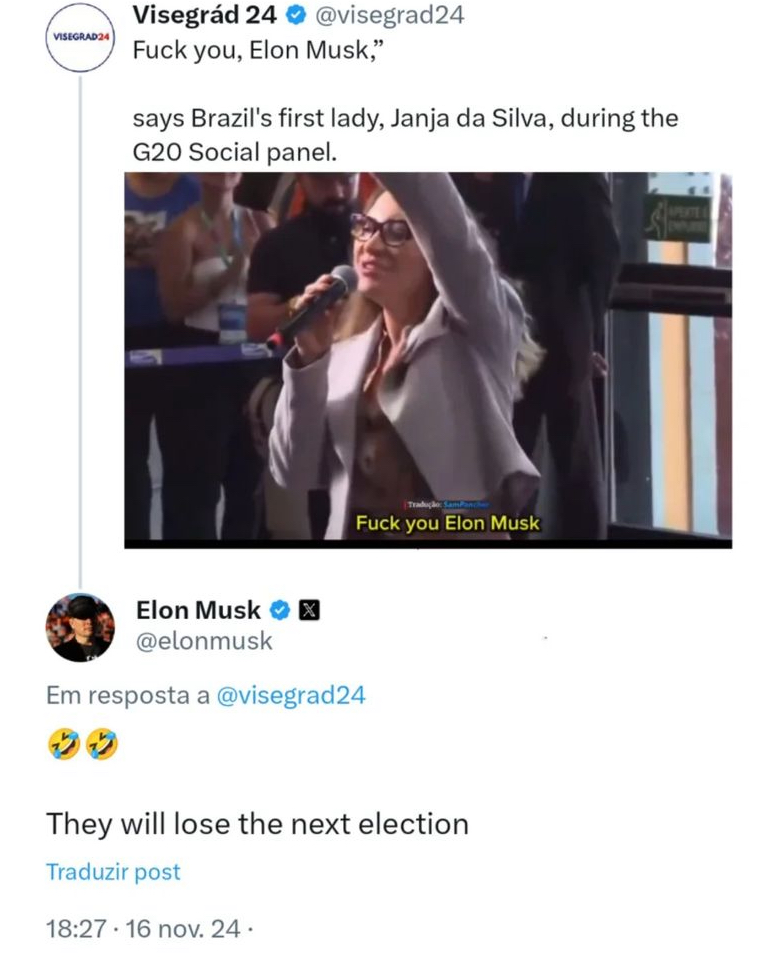The height and width of the screenshot is (958, 776).
Task: Click the second laughing emoji in the reply
Action: coord(102,744)
